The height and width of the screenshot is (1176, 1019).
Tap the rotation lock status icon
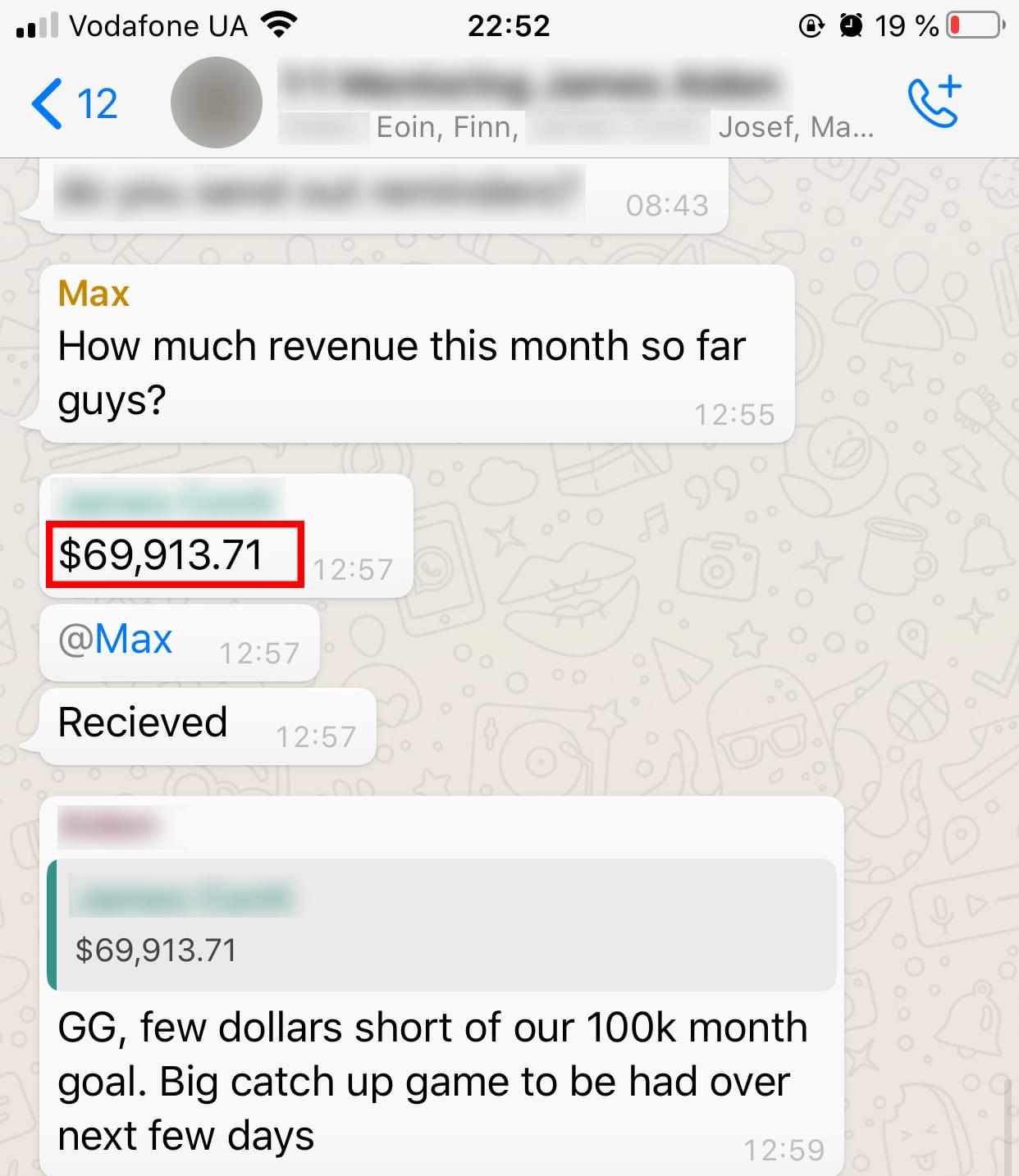811,25
